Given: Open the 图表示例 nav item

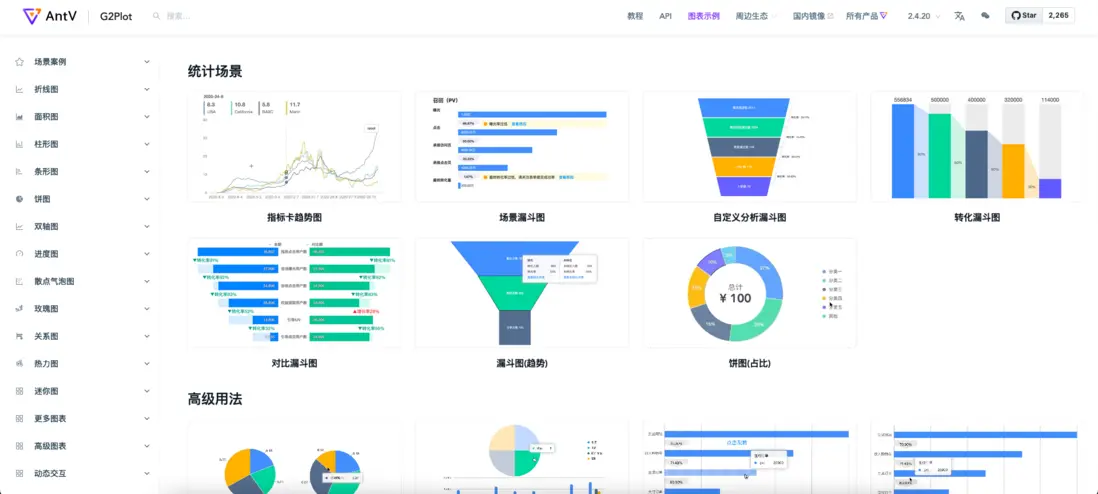Looking at the screenshot, I should coord(704,16).
